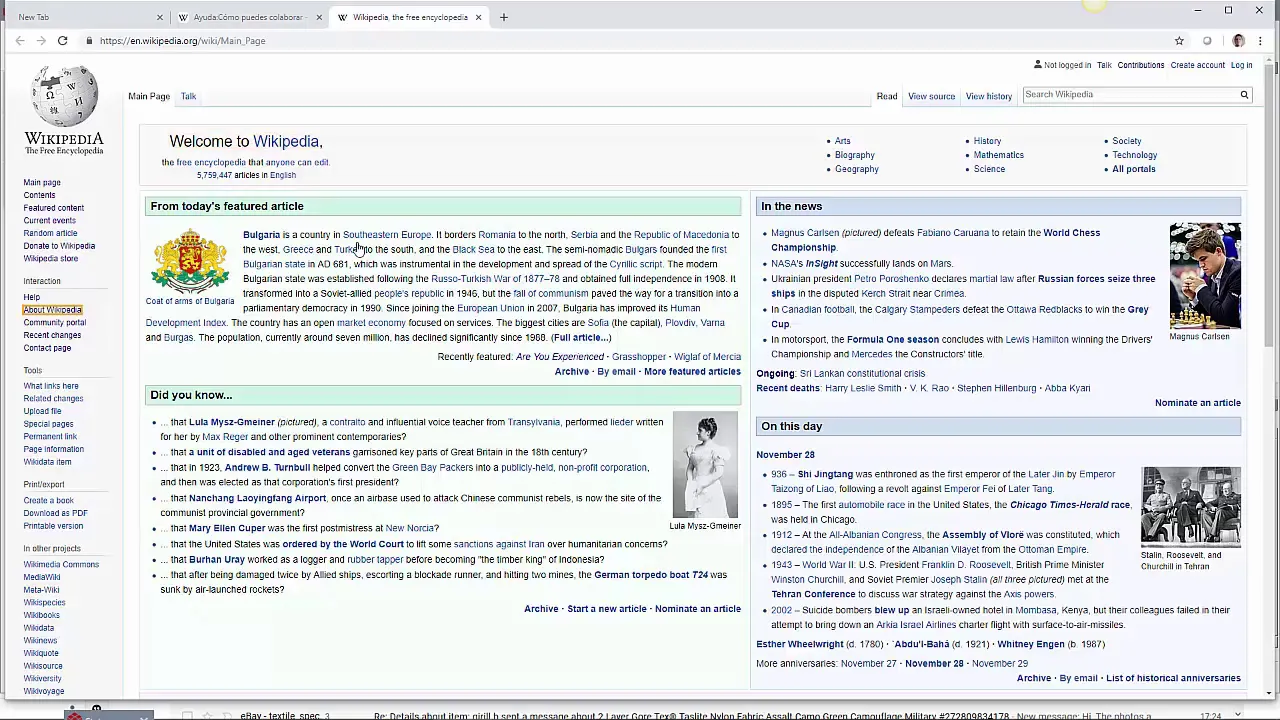Click What links here tool
The width and height of the screenshot is (1280, 720).
pyautogui.click(x=51, y=386)
